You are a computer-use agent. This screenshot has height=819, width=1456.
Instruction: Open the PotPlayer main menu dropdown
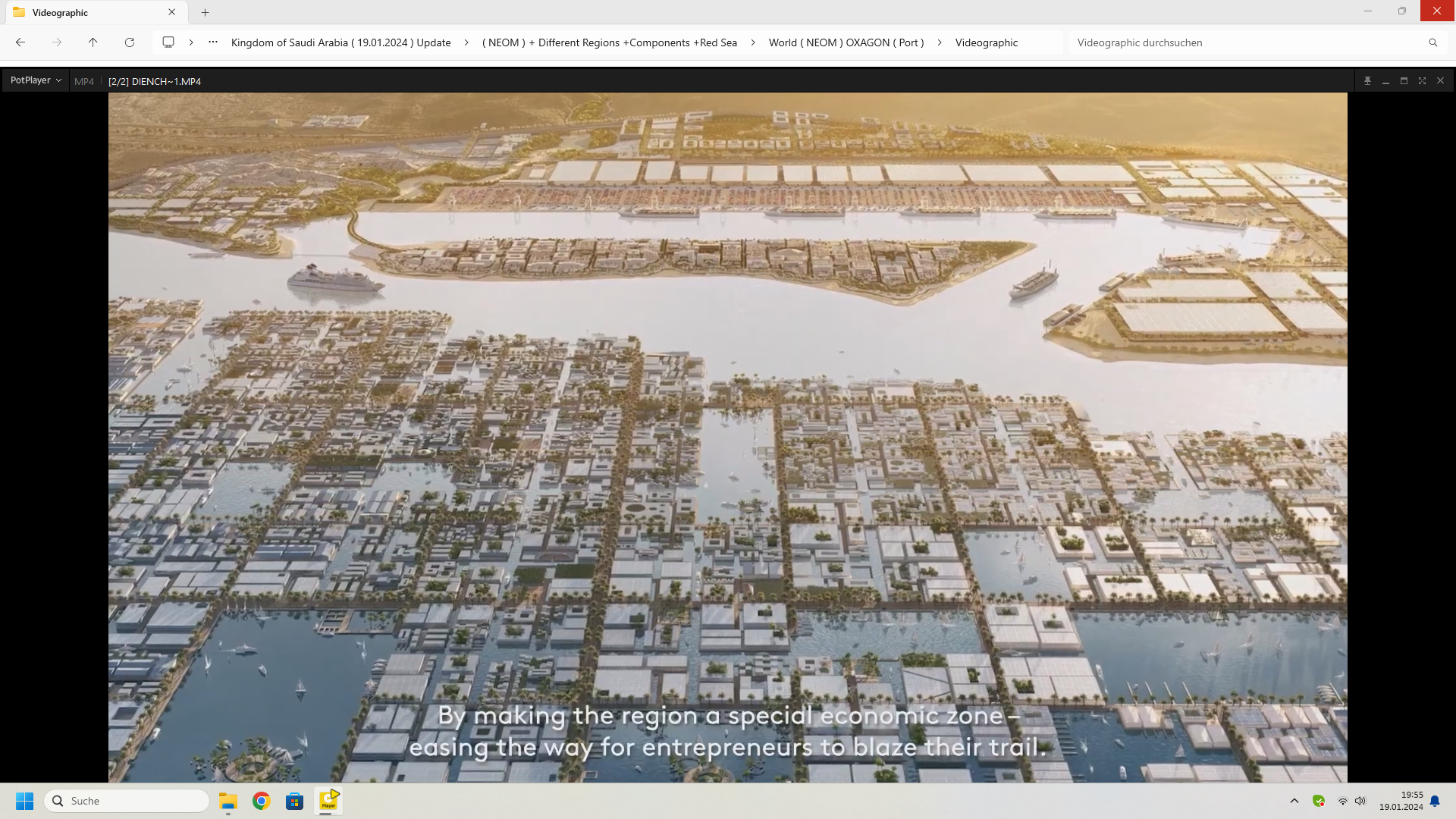(36, 80)
